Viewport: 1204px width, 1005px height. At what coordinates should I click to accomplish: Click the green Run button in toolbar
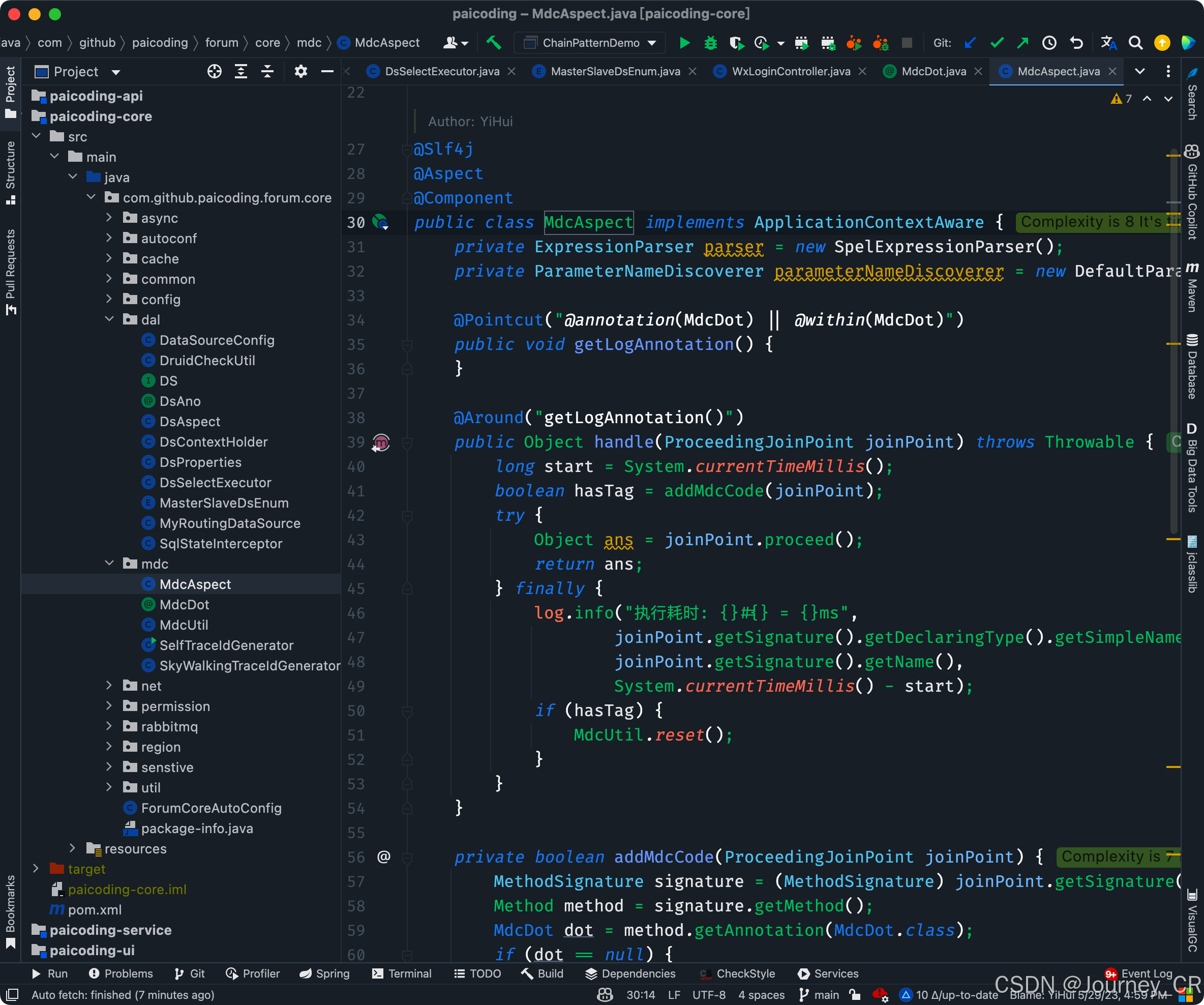(x=684, y=43)
